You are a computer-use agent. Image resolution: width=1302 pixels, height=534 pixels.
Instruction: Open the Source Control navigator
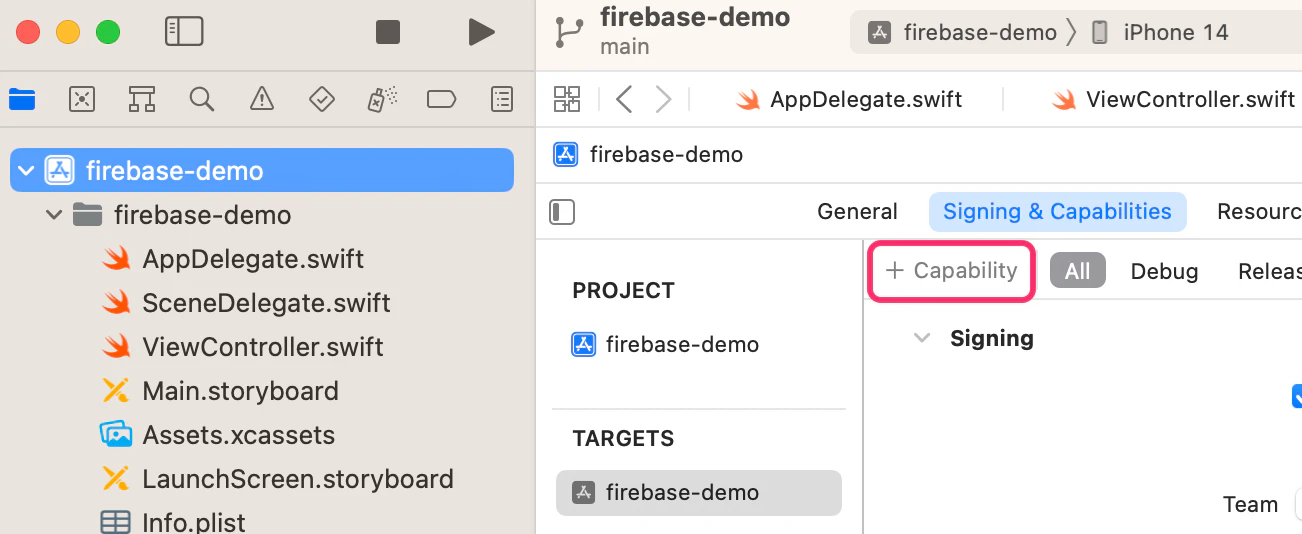82,99
